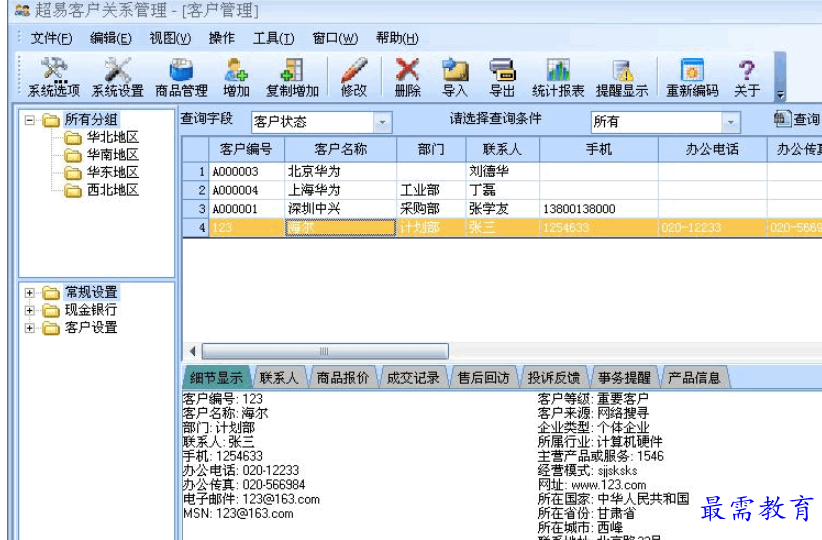Click customer code cell A000004
This screenshot has width=822, height=540.
pos(246,190)
